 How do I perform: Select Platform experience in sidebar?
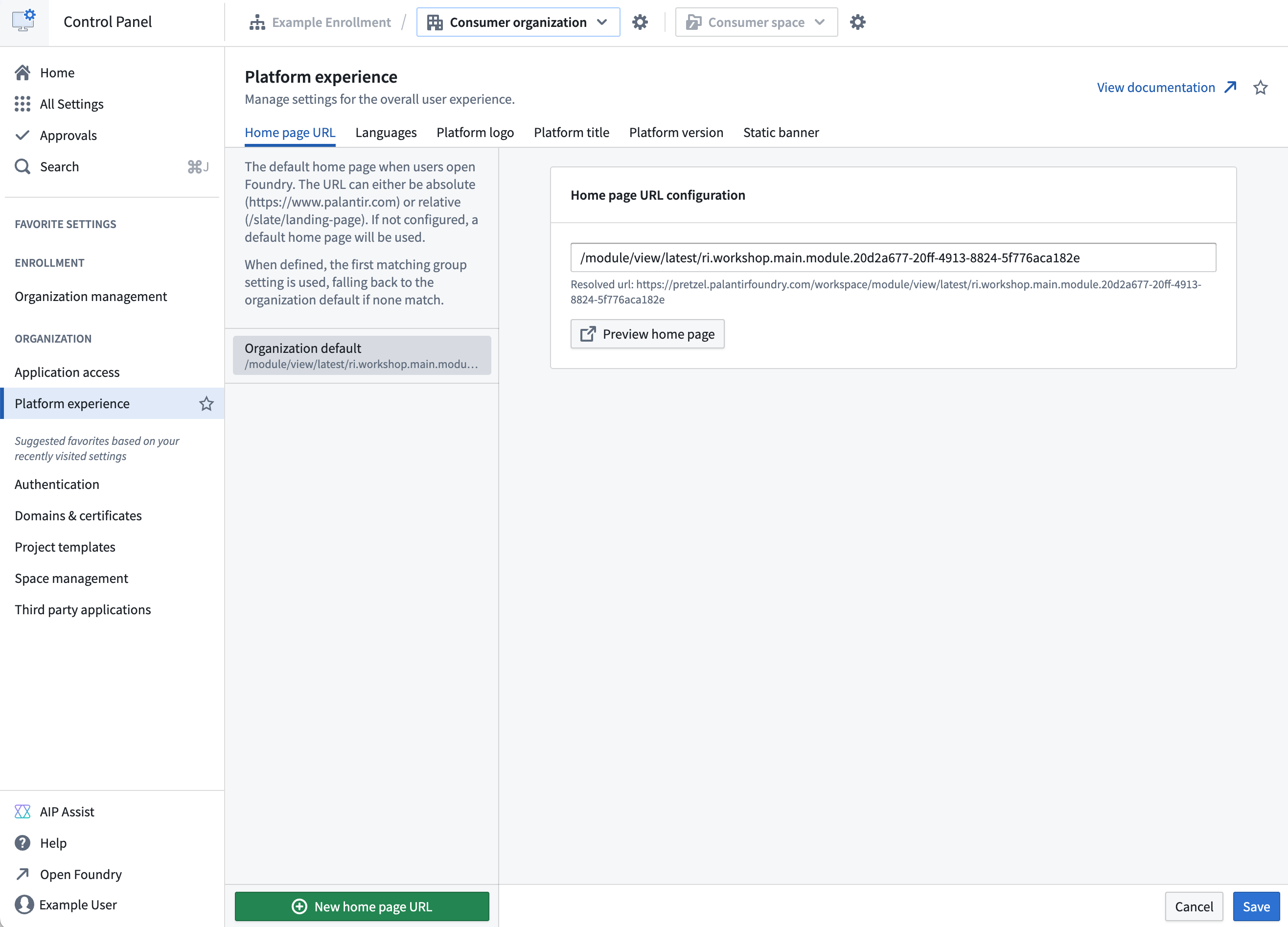(112, 403)
